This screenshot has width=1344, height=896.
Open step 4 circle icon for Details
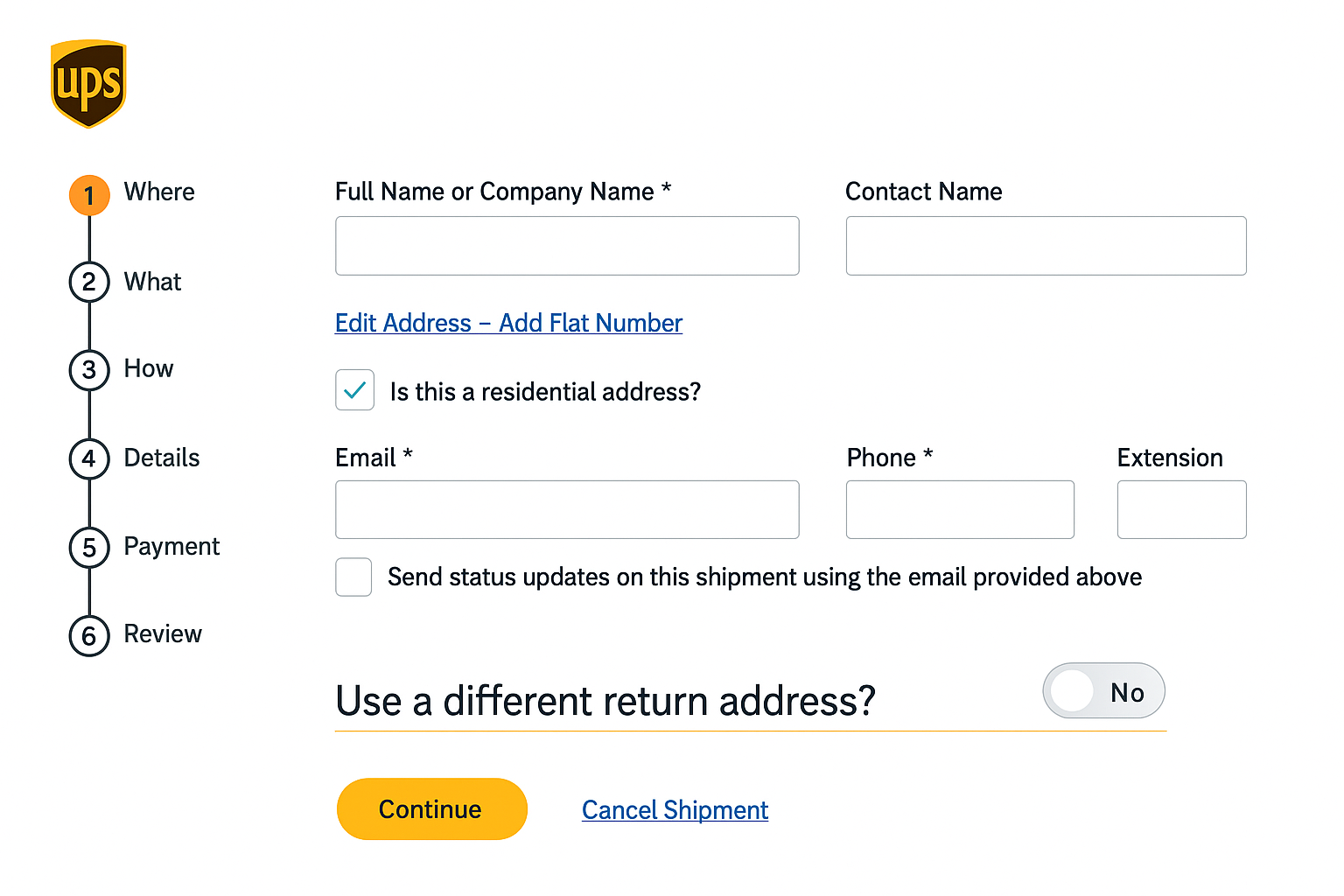89,458
